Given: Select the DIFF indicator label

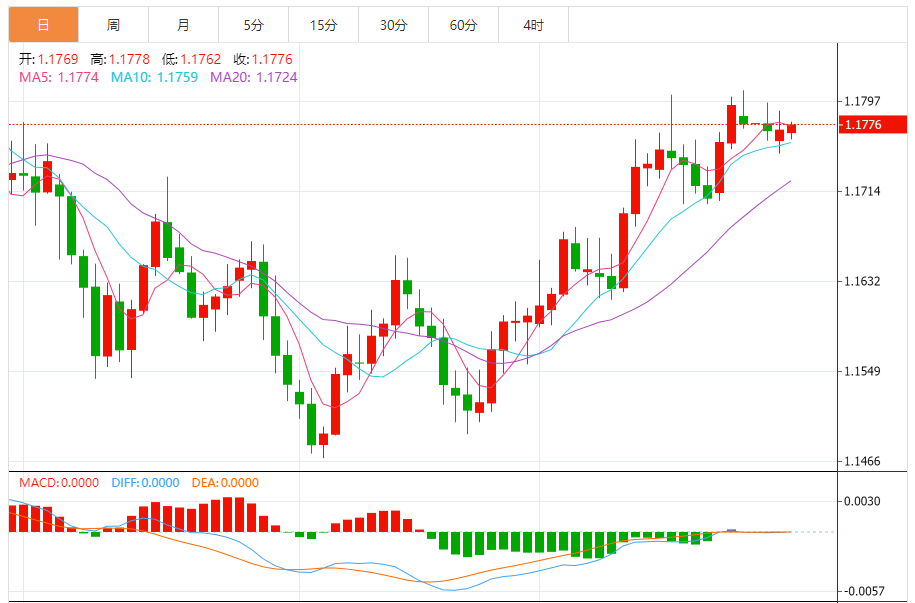Looking at the screenshot, I should click(144, 483).
